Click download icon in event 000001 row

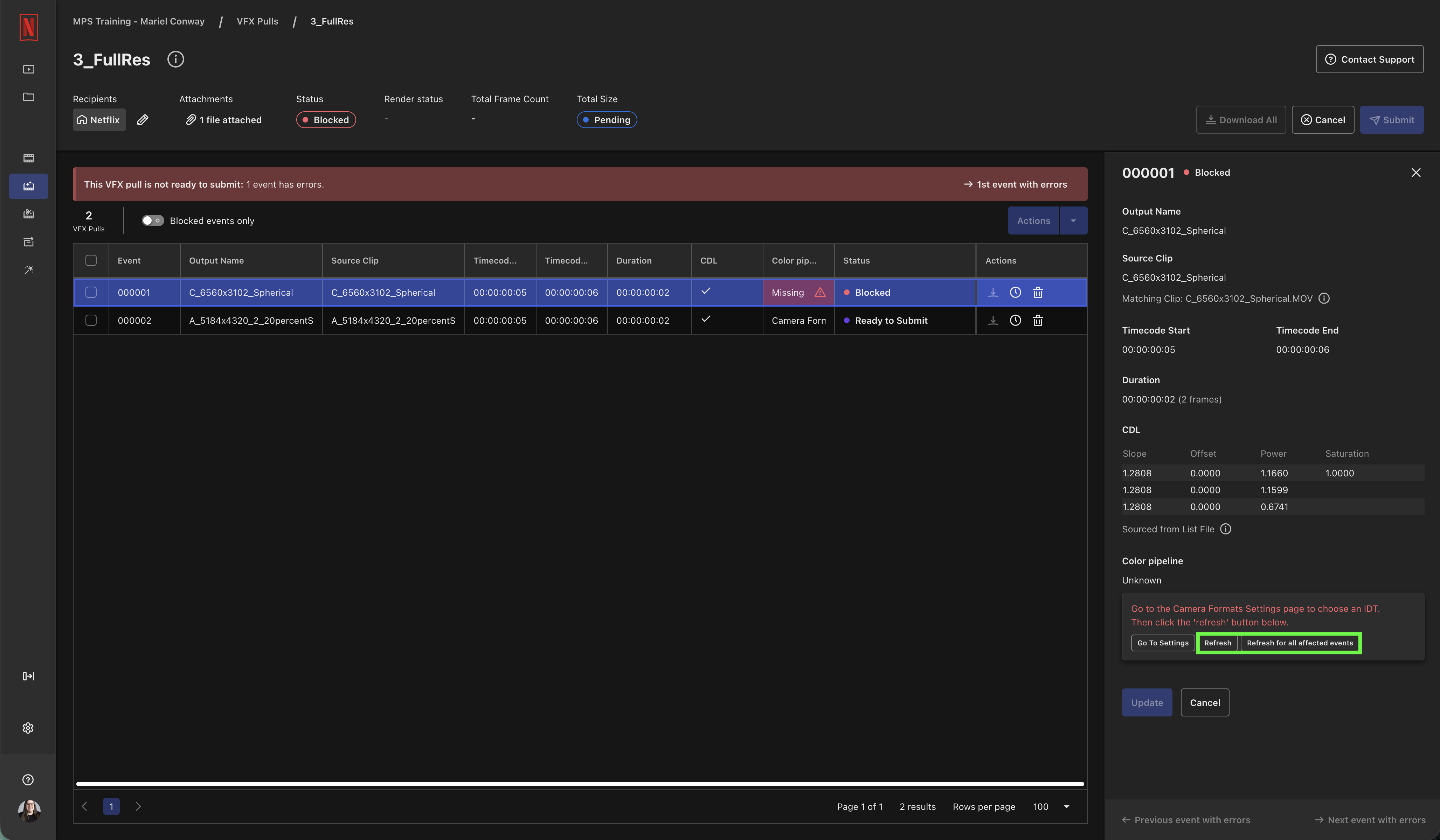coord(992,292)
